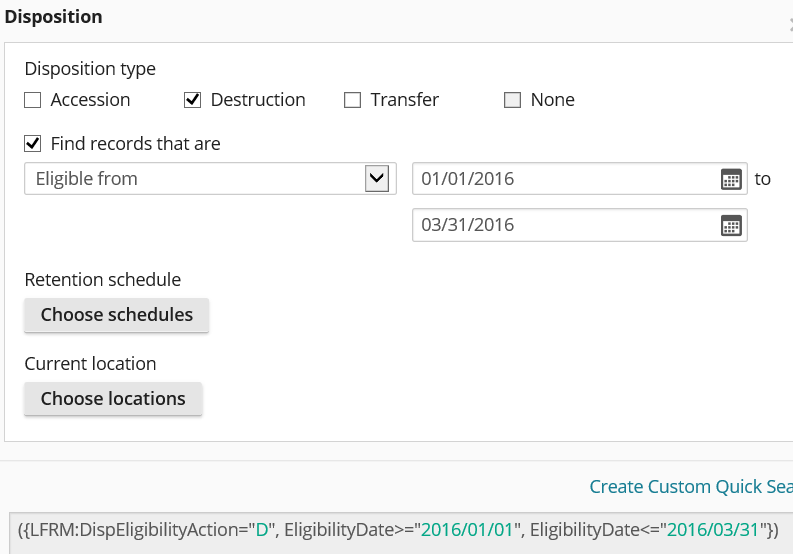Click the Choose locations button

pos(113,399)
